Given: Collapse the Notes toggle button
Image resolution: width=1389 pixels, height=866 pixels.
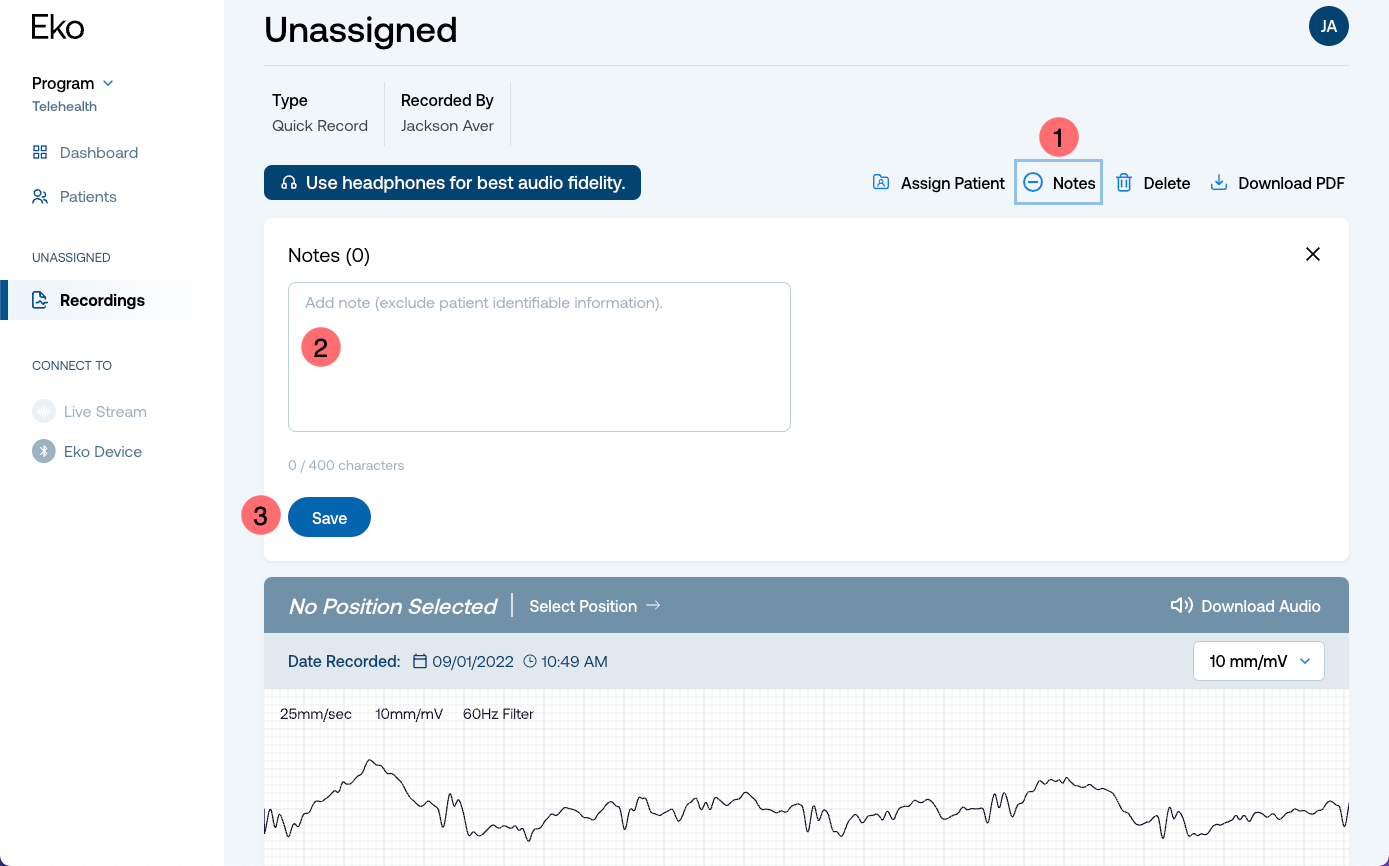Looking at the screenshot, I should click(1058, 183).
